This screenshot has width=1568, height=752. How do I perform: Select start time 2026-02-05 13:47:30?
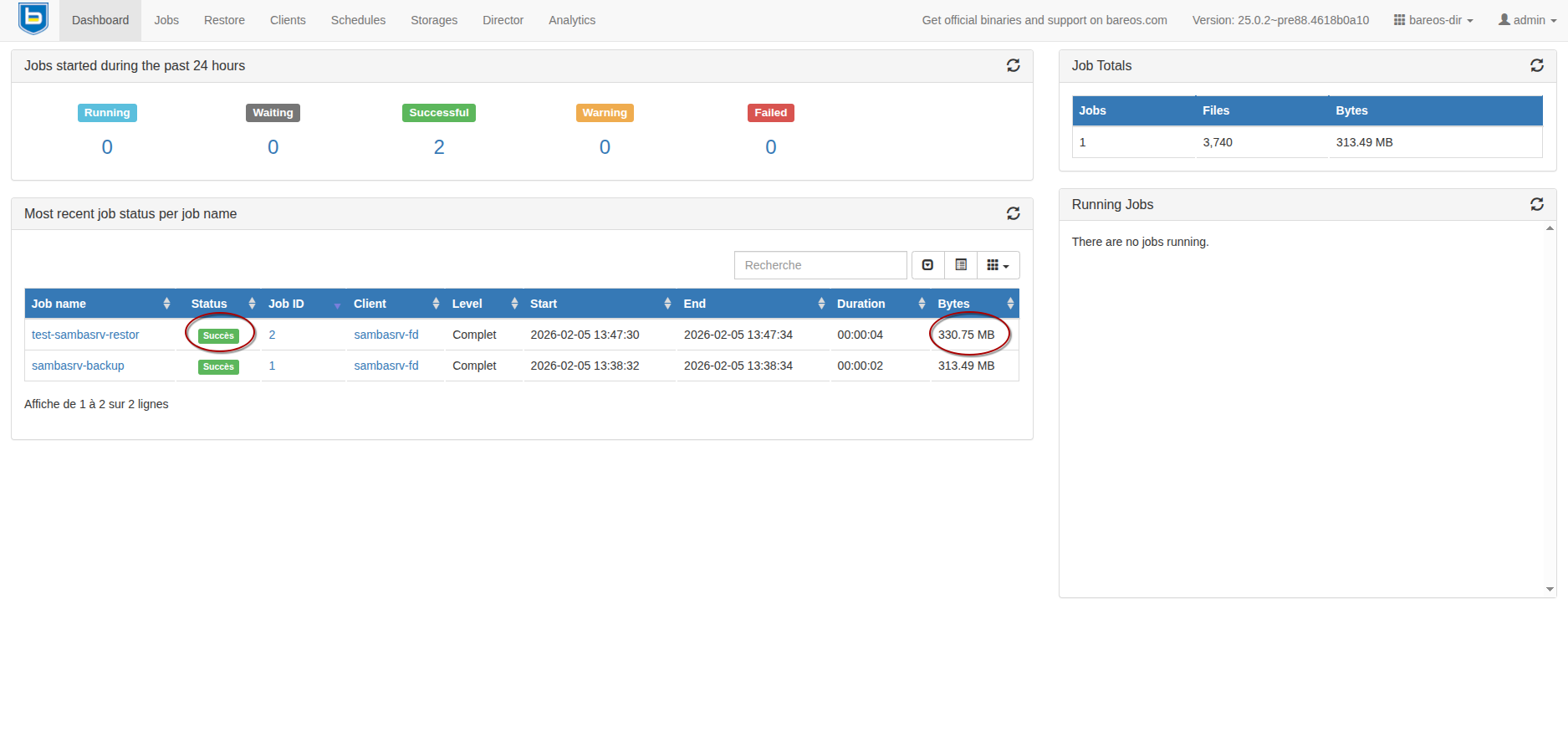coord(585,335)
